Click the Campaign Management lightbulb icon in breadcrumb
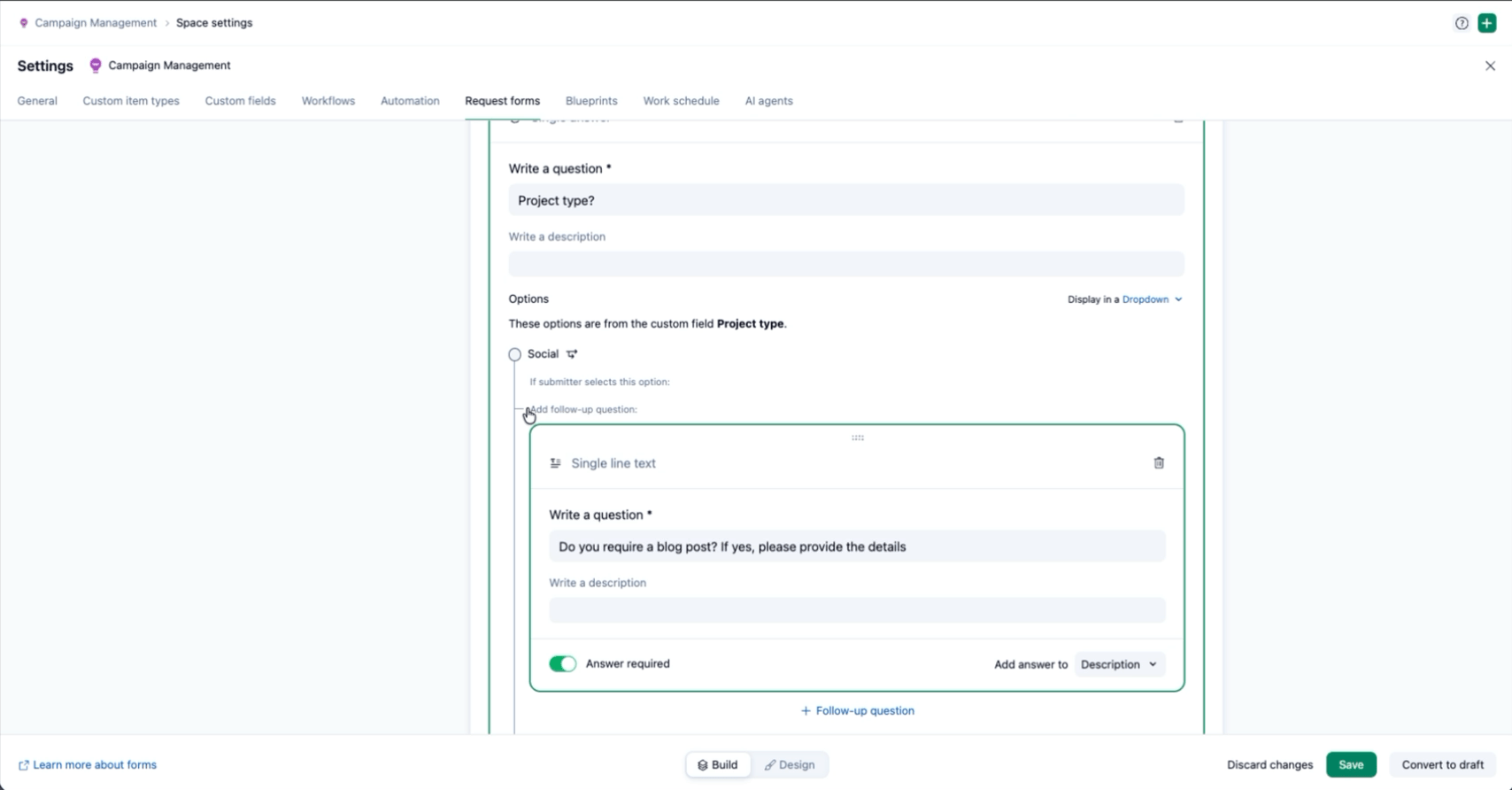The image size is (1512, 790). click(24, 23)
